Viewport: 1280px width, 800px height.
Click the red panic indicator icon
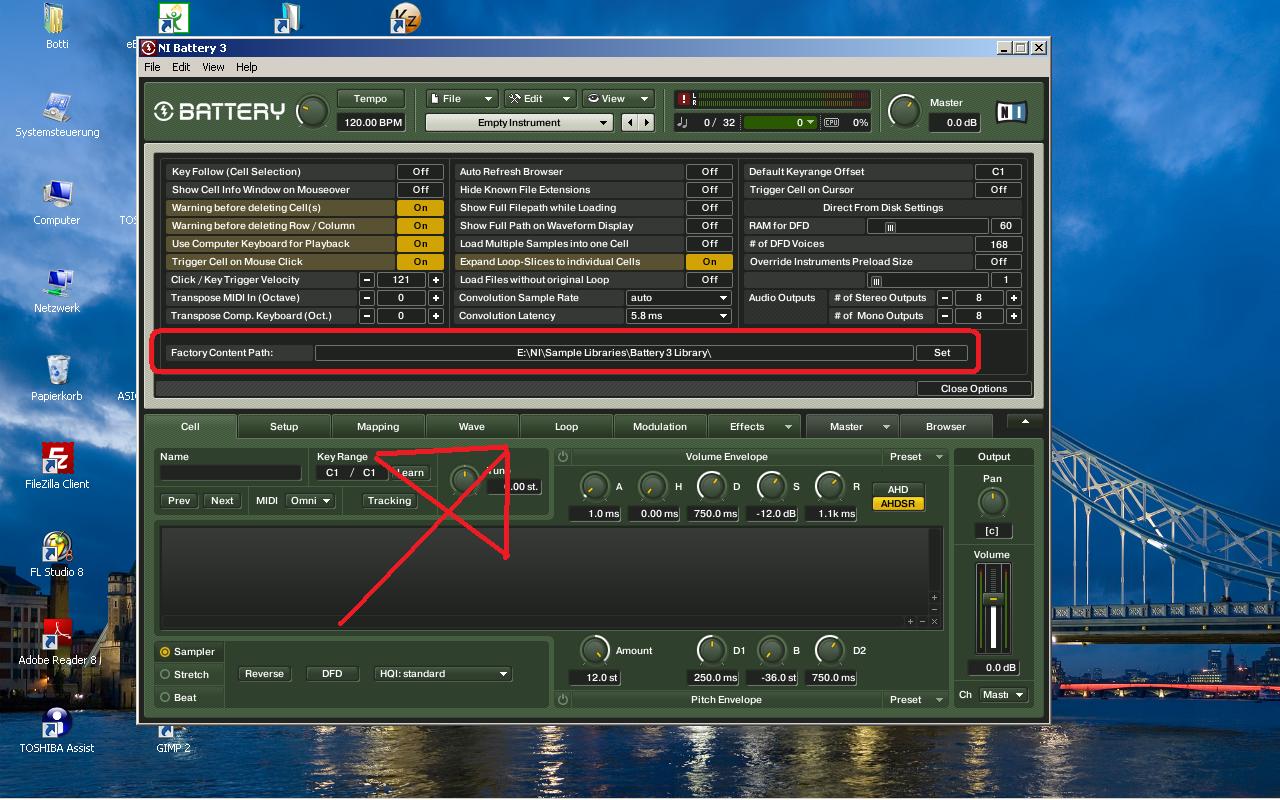684,99
